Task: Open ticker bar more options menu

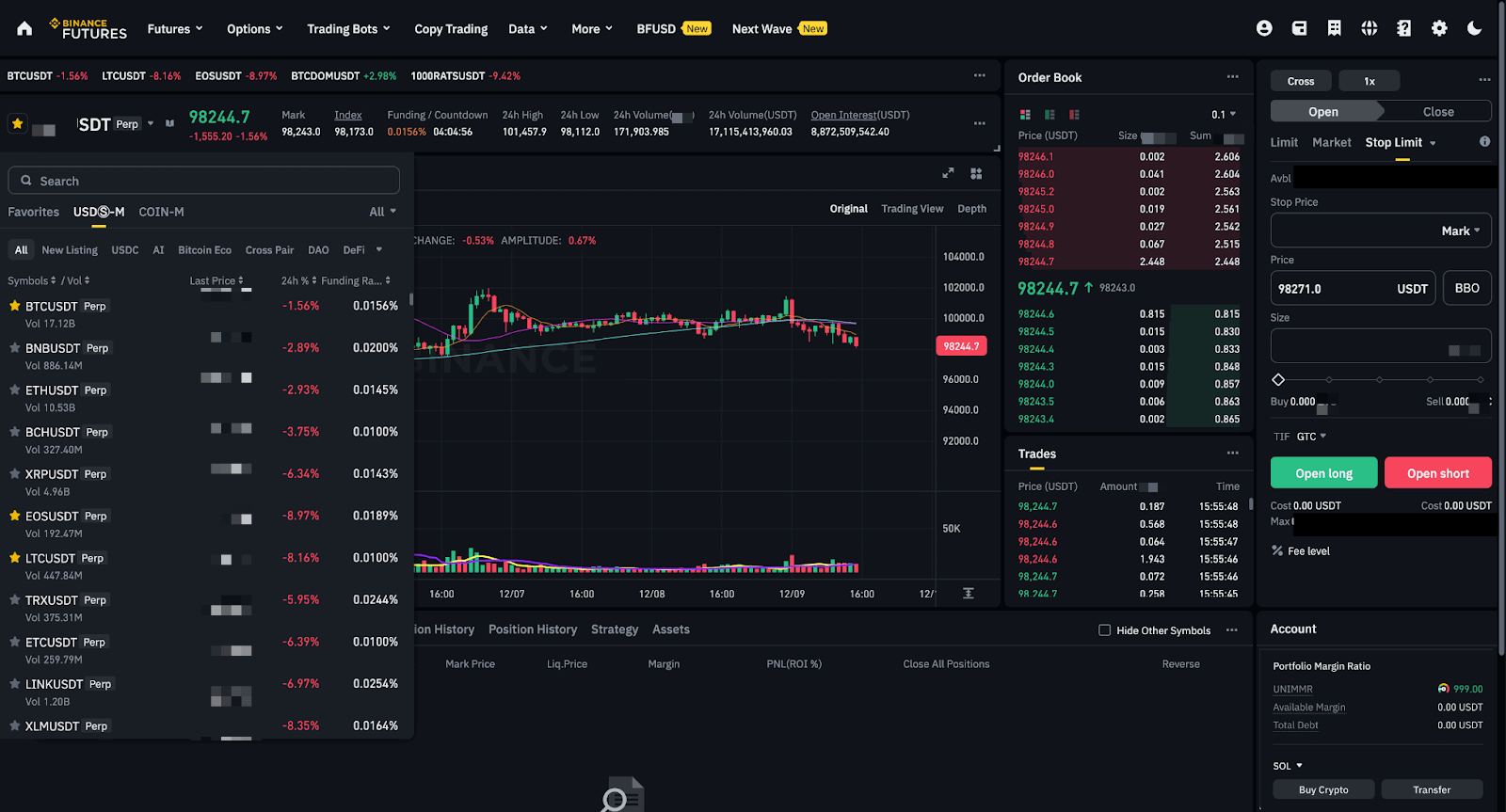Action: [980, 75]
